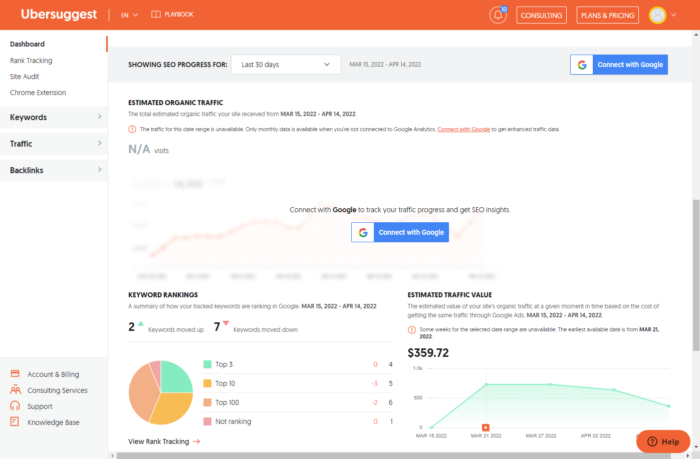Expand the Backlinks sidebar section

54,170
